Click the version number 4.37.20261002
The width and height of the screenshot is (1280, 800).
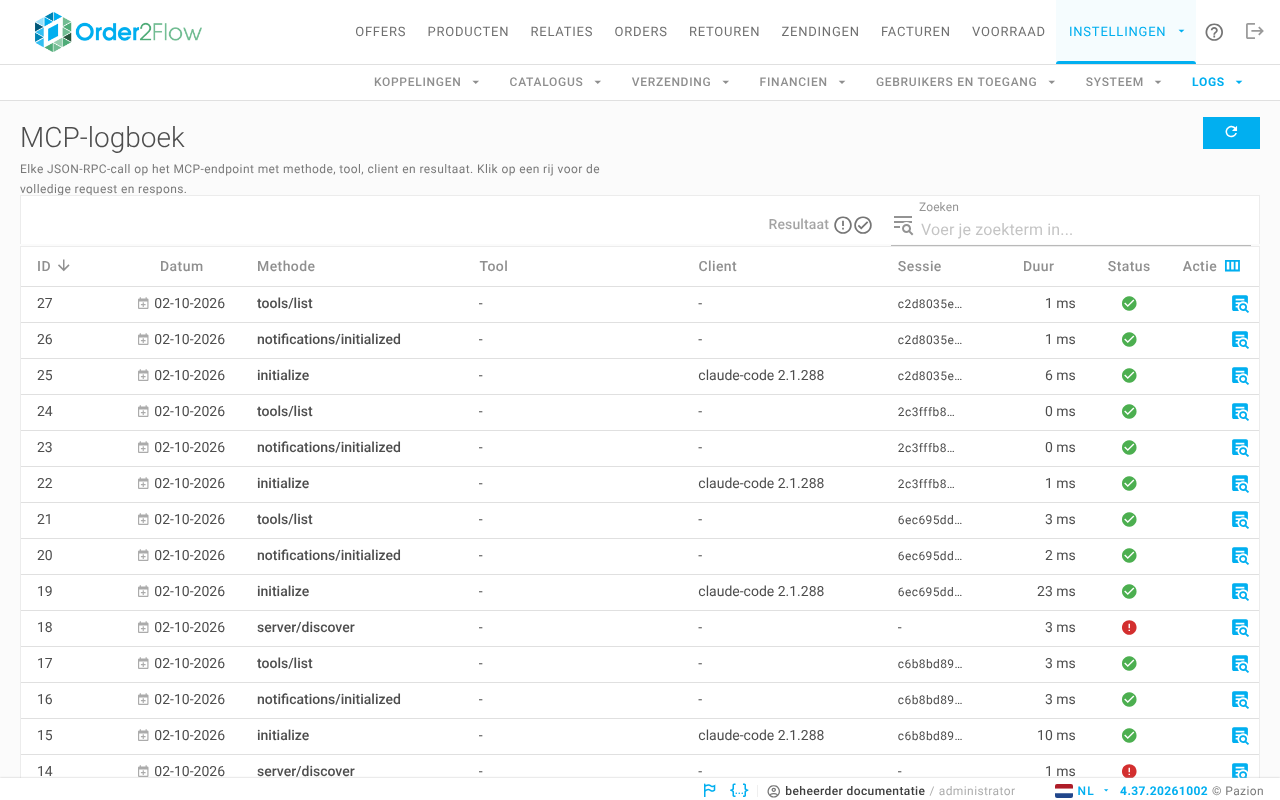click(1164, 791)
